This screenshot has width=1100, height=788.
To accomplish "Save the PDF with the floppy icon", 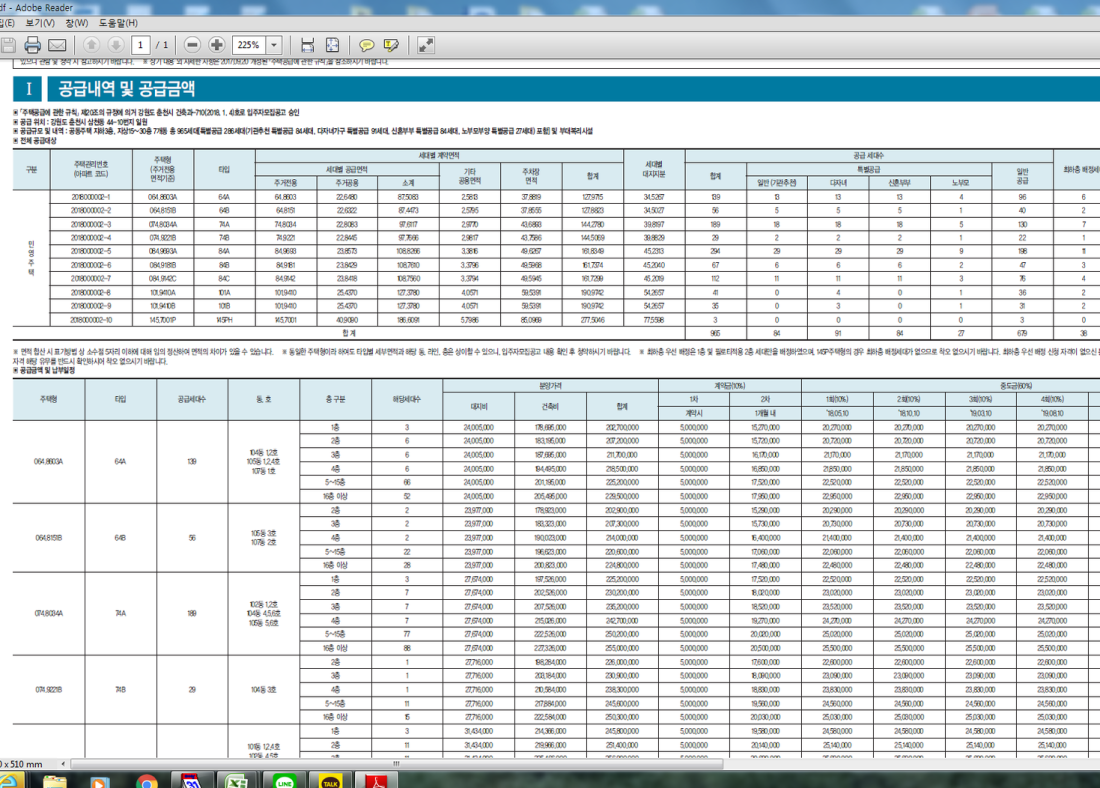I will (x=8, y=45).
